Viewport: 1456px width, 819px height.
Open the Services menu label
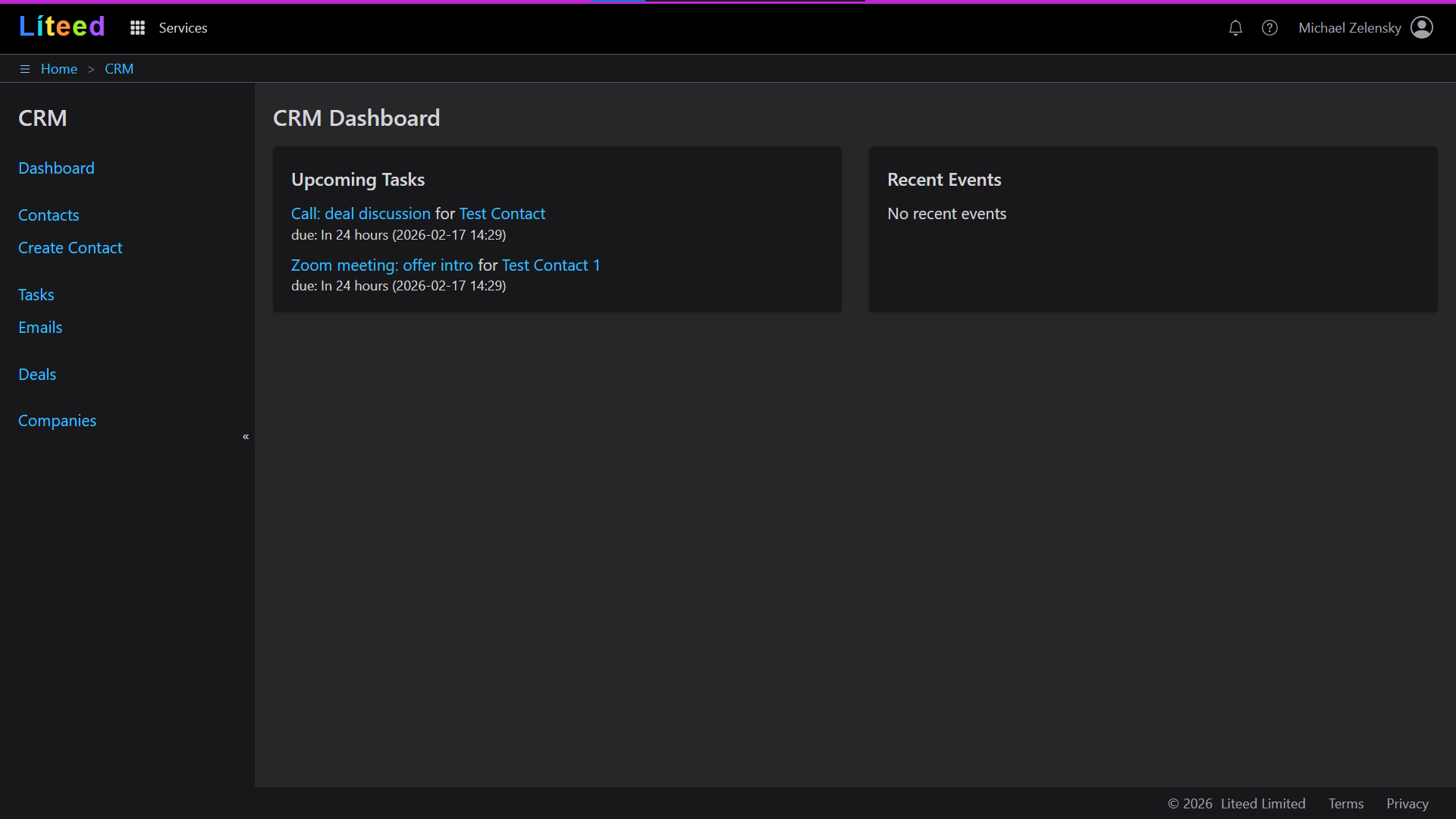pyautogui.click(x=183, y=28)
